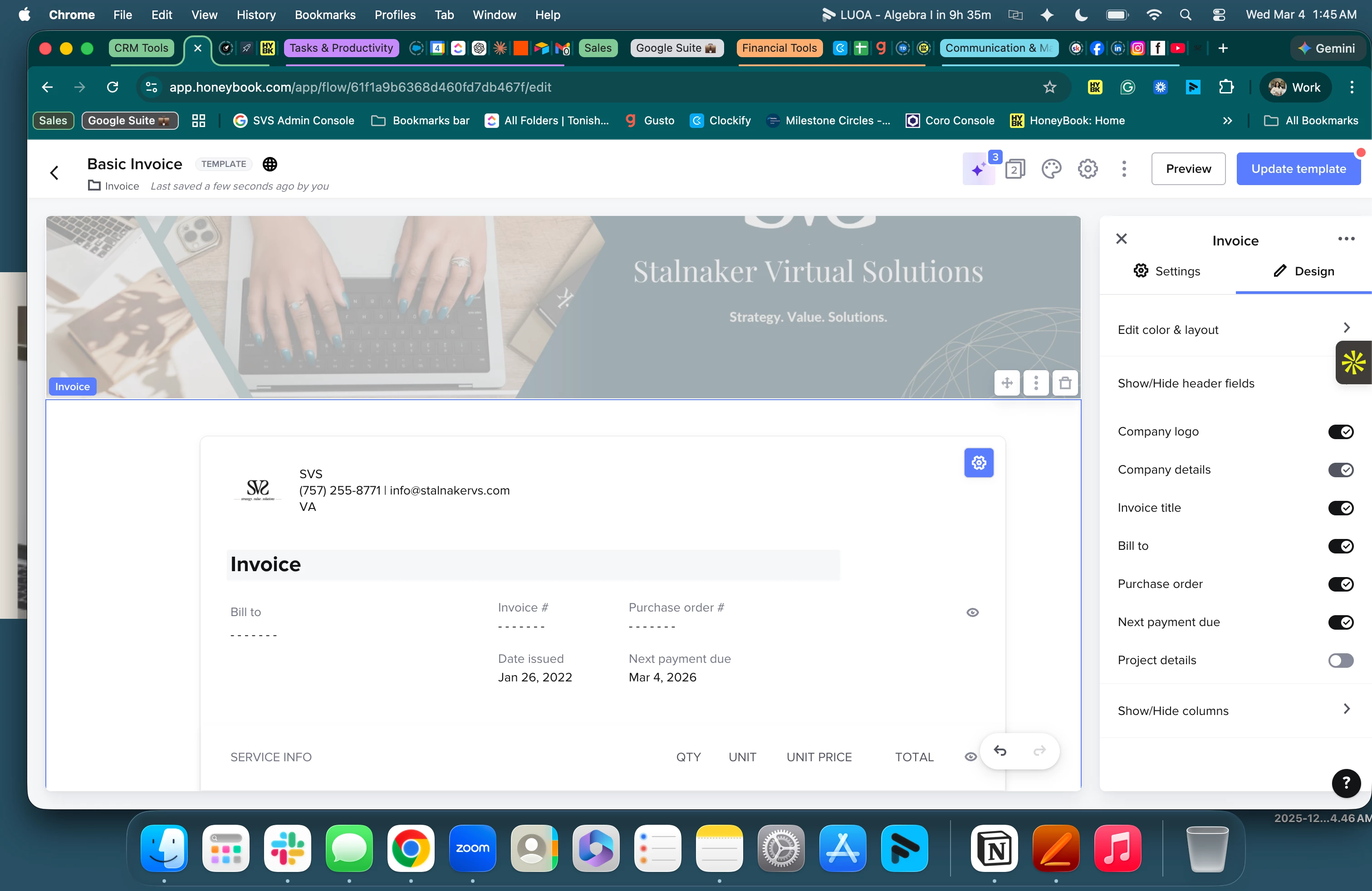This screenshot has width=1372, height=891.
Task: Click the move block arrows icon
Action: tap(1006, 383)
